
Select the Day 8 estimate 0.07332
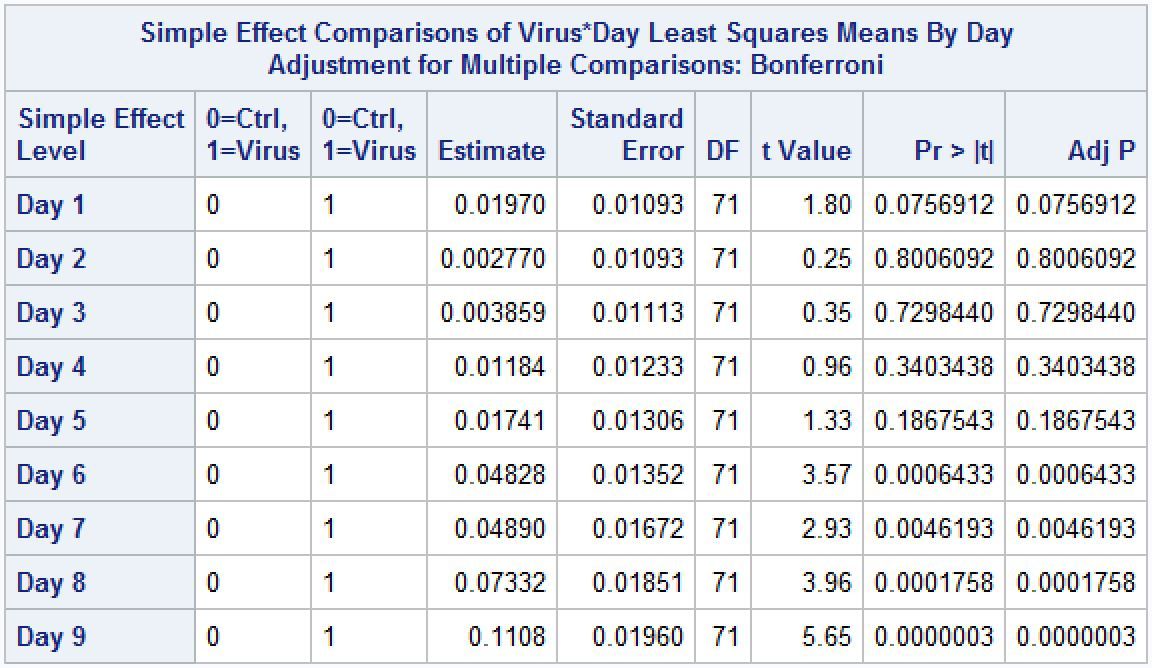point(500,583)
